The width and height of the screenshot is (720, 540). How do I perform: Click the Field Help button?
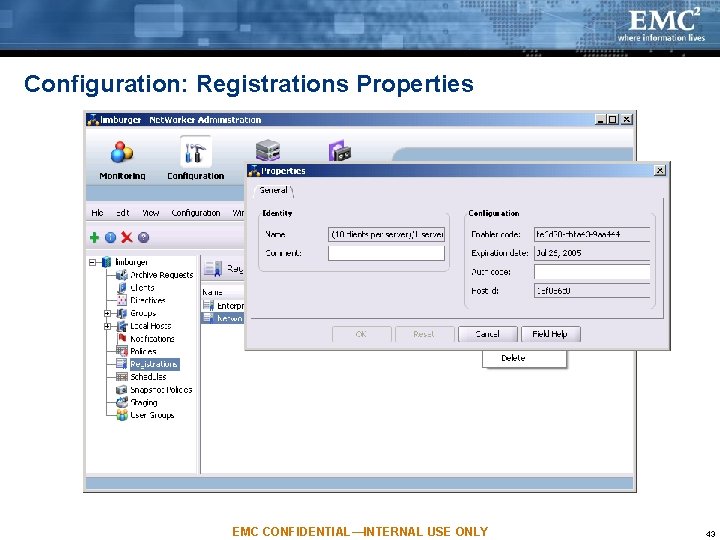(x=550, y=334)
